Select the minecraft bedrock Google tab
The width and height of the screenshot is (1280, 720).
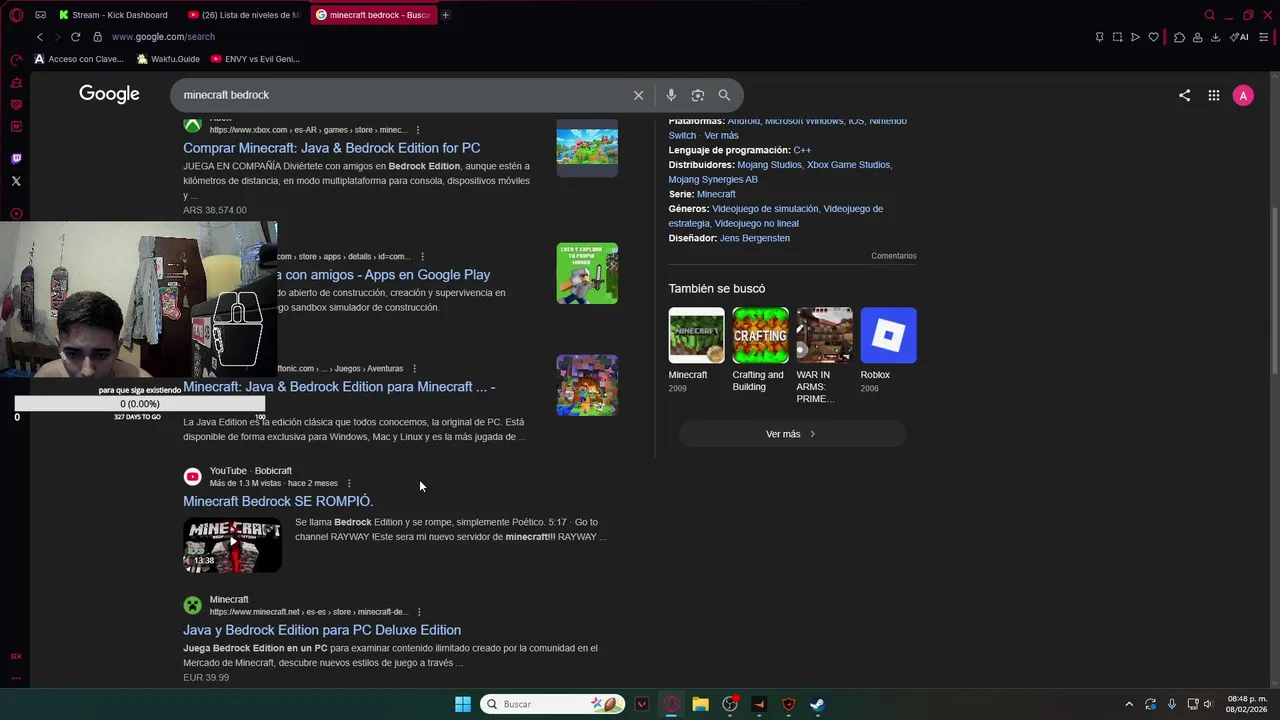[x=373, y=15]
